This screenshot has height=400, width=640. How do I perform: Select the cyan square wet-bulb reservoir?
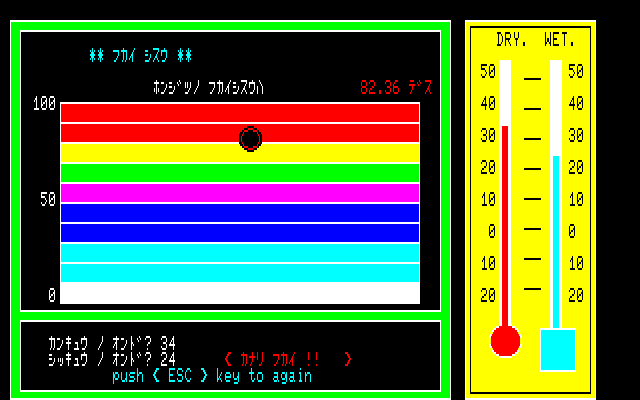[x=558, y=350]
